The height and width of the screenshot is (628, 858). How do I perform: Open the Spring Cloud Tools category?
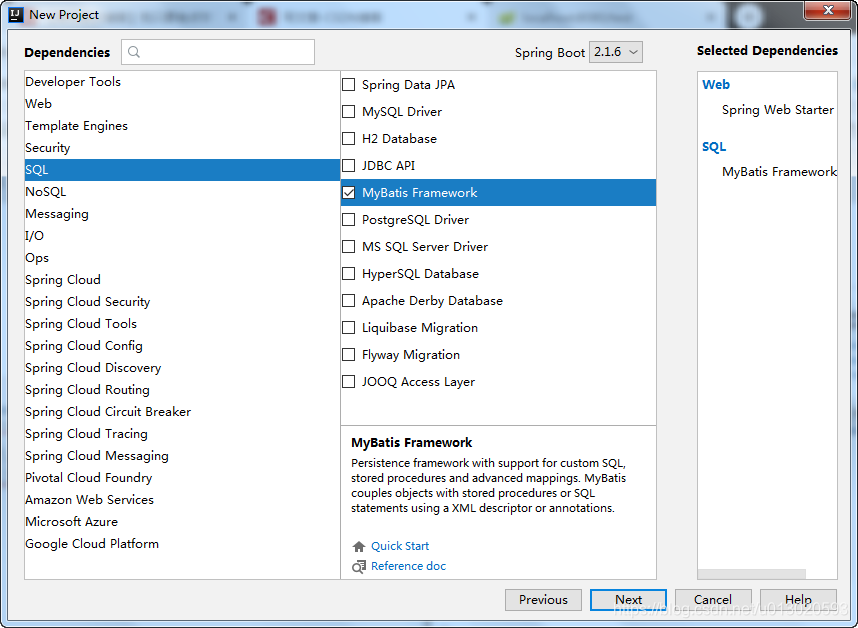(182, 323)
